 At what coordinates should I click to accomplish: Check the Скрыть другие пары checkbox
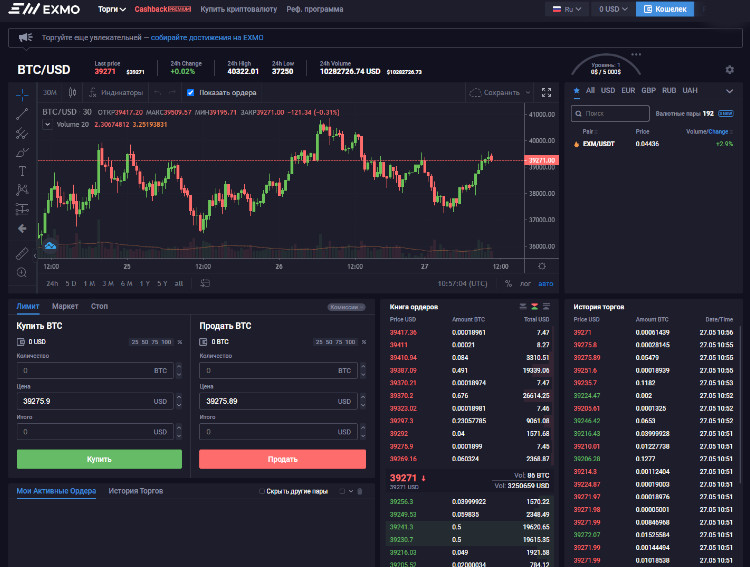tap(262, 492)
